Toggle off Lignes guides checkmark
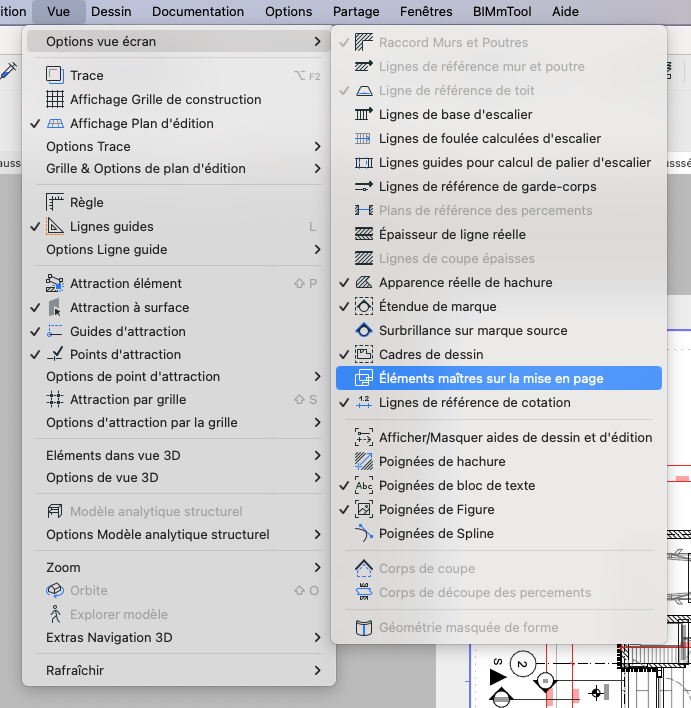Screen dimensions: 691x708 click(x=35, y=226)
